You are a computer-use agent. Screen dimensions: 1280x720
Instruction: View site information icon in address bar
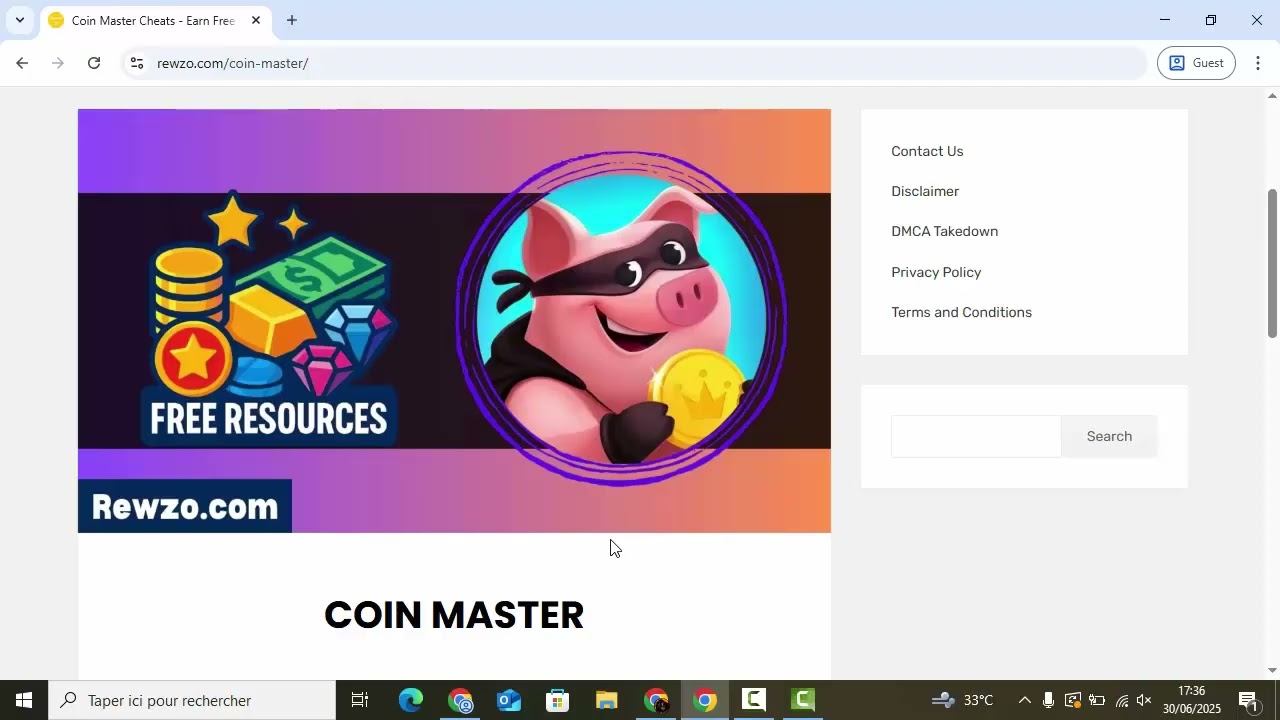tap(137, 63)
